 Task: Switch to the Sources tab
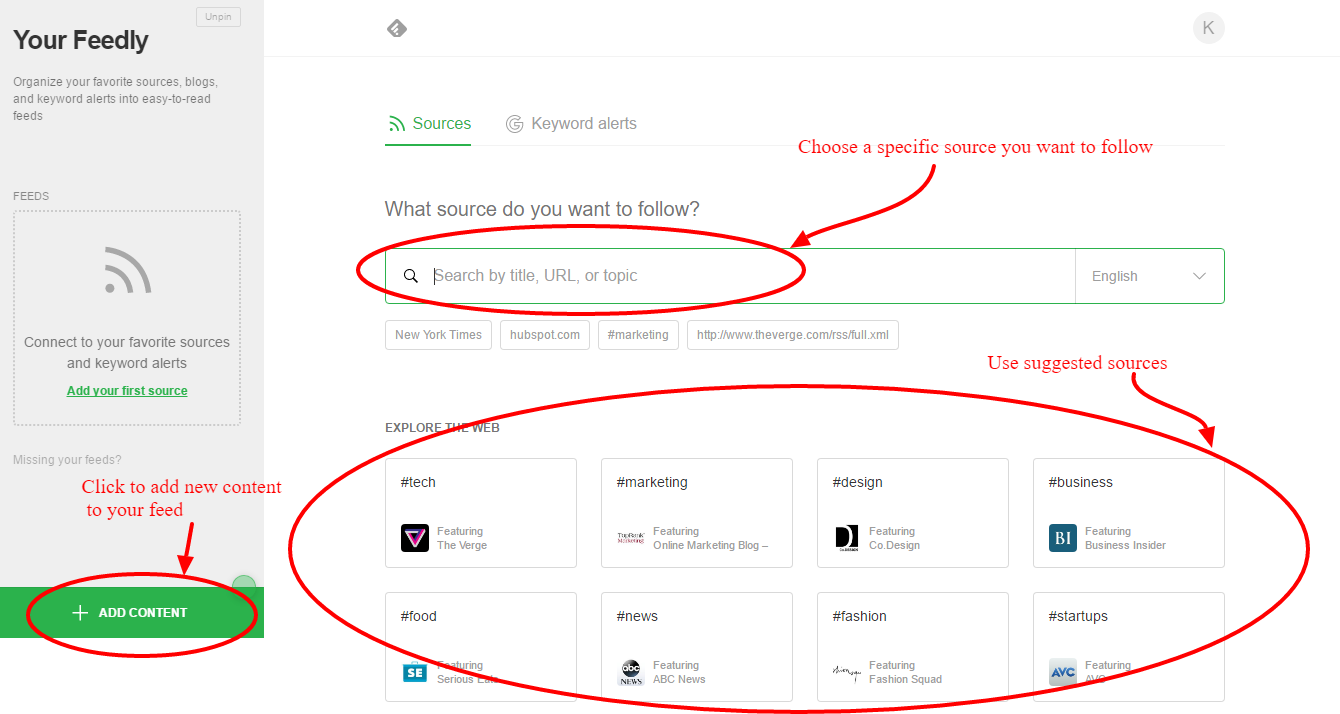pyautogui.click(x=428, y=124)
